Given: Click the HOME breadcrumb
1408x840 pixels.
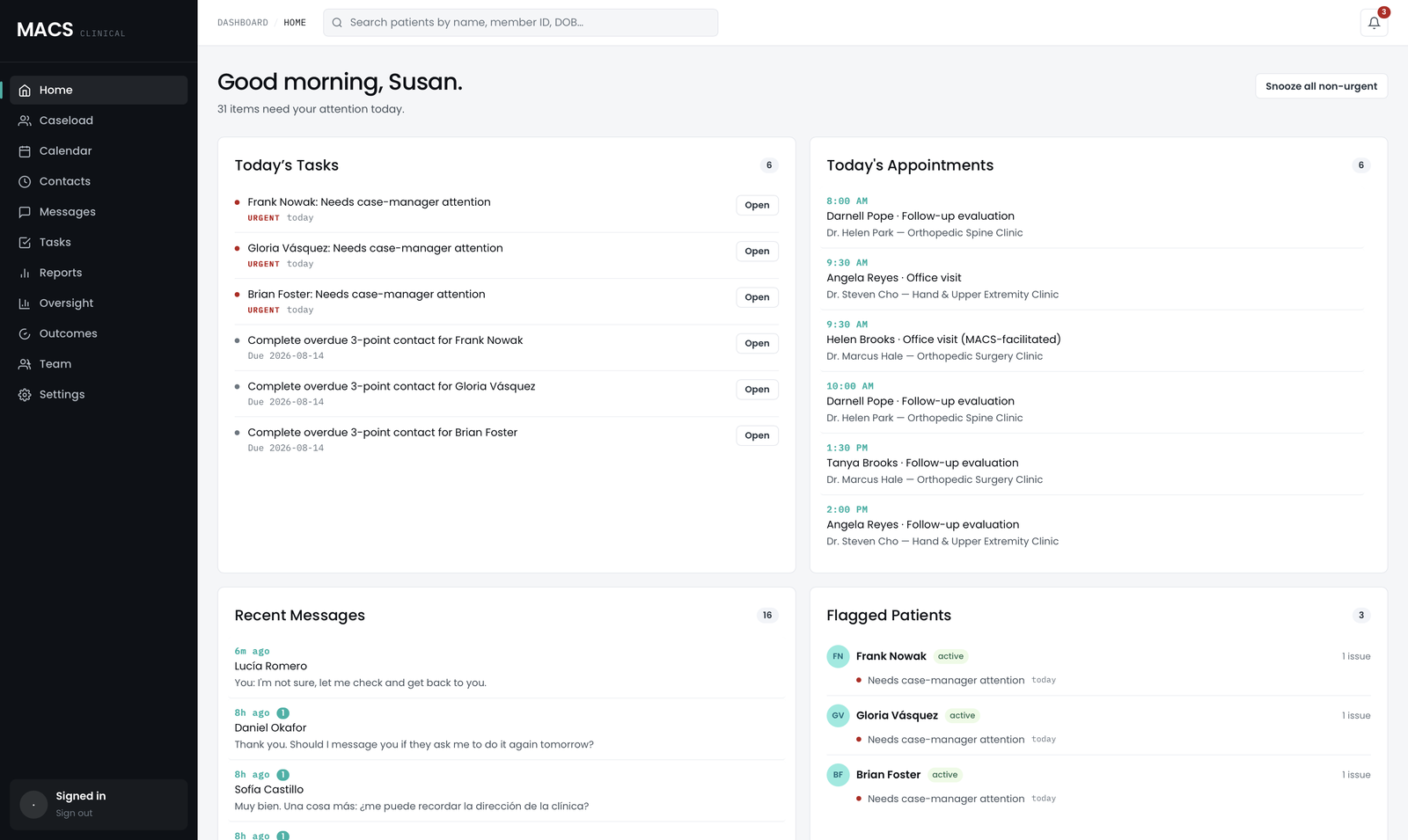Looking at the screenshot, I should tap(295, 23).
